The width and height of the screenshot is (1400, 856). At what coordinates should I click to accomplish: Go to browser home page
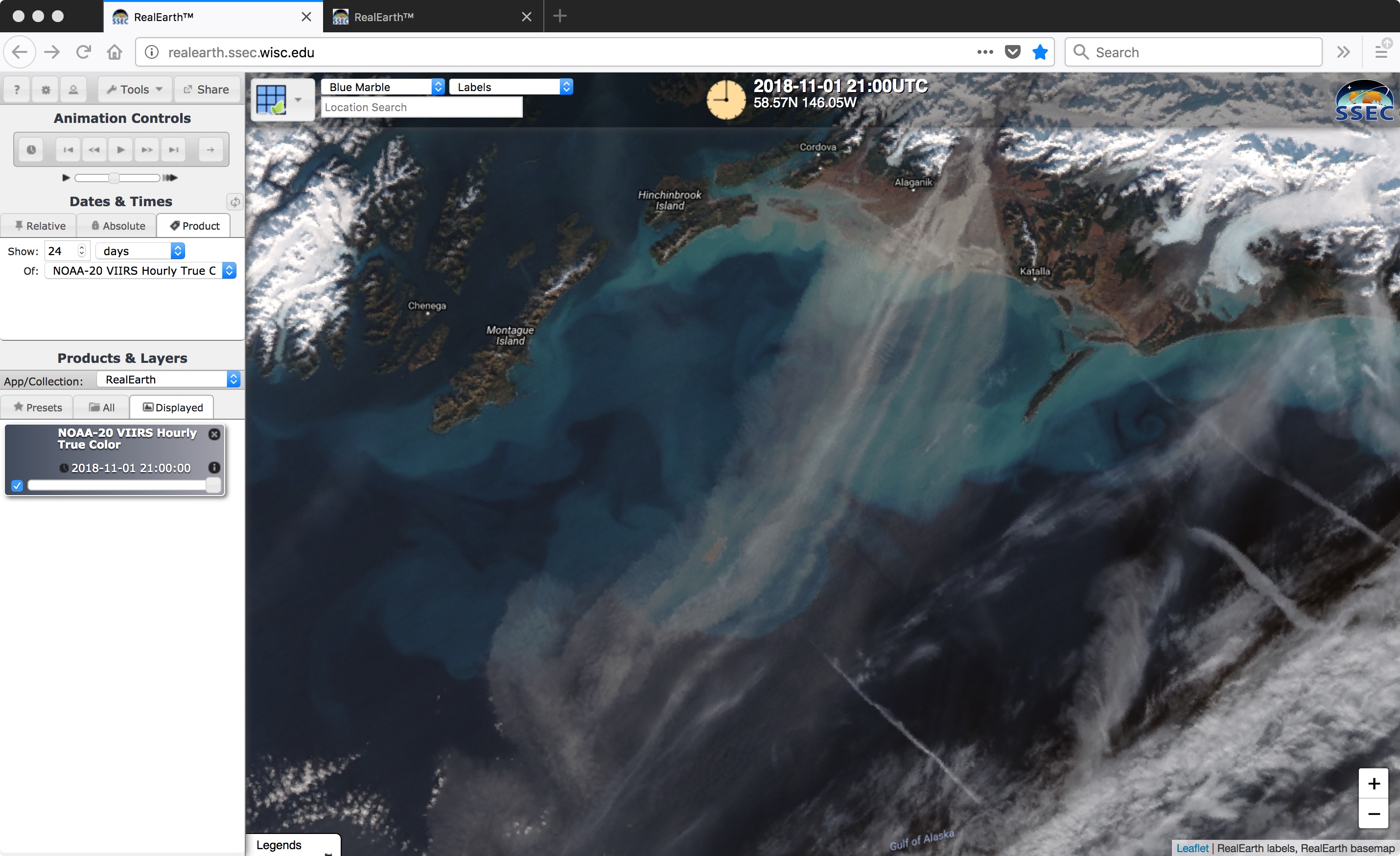(x=115, y=52)
